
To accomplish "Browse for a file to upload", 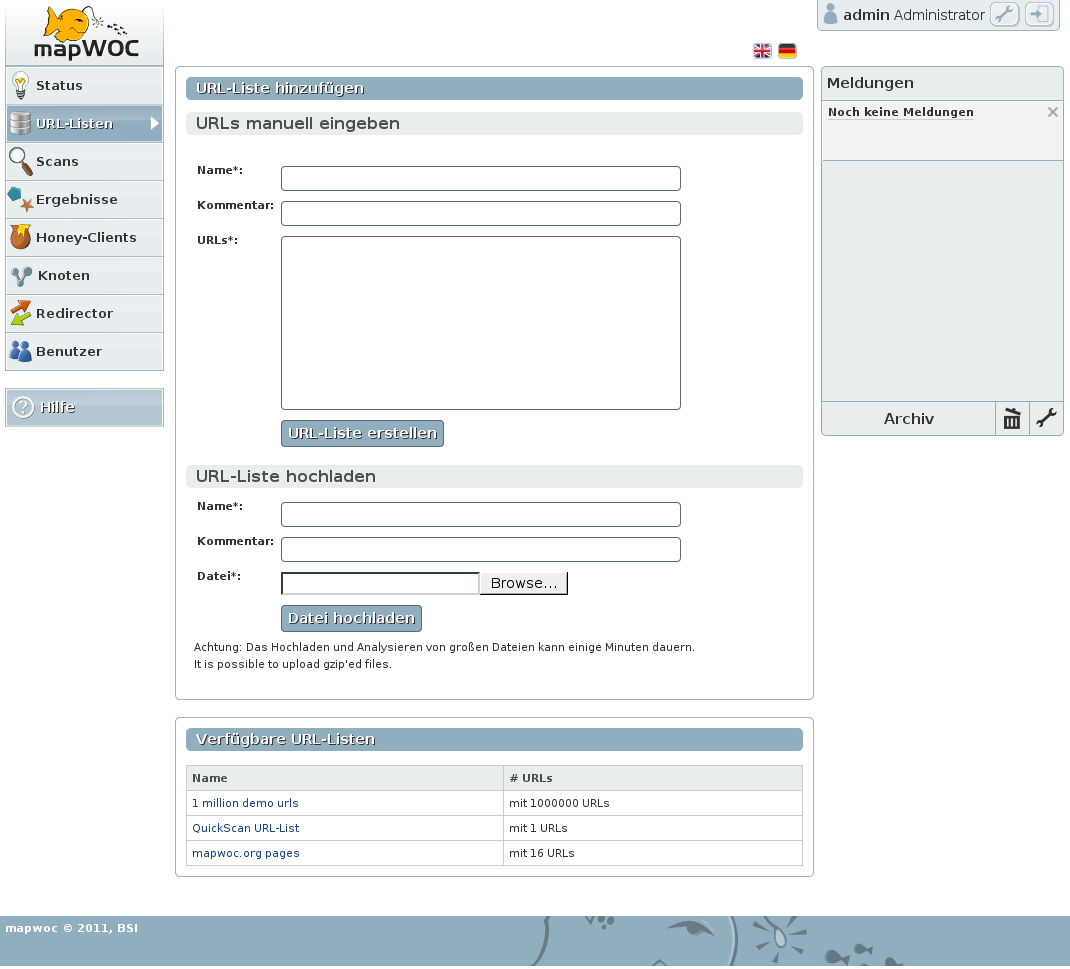I will [523, 583].
